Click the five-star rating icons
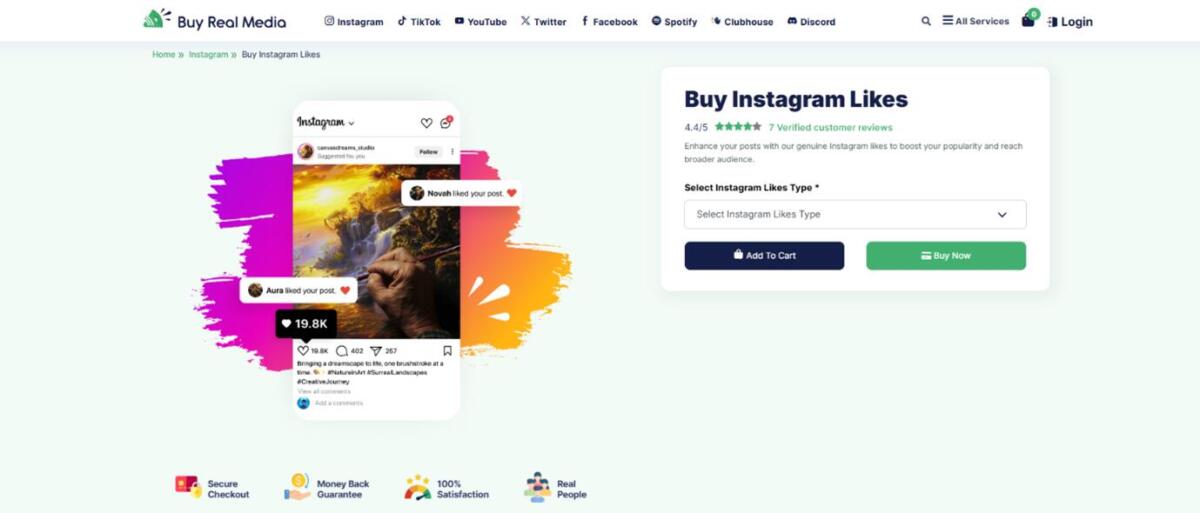This screenshot has height=513, width=1200. pyautogui.click(x=738, y=127)
